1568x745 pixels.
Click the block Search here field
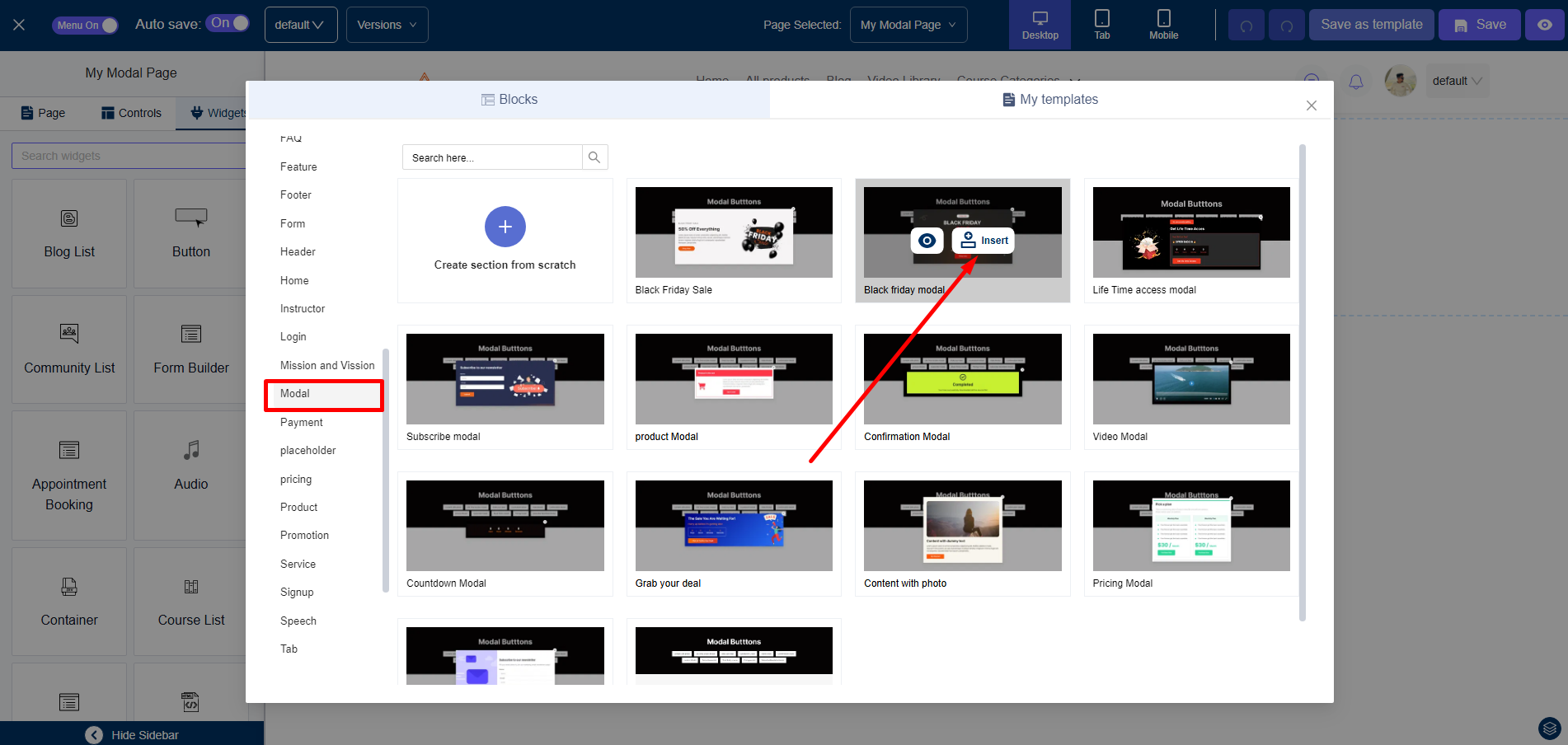492,157
